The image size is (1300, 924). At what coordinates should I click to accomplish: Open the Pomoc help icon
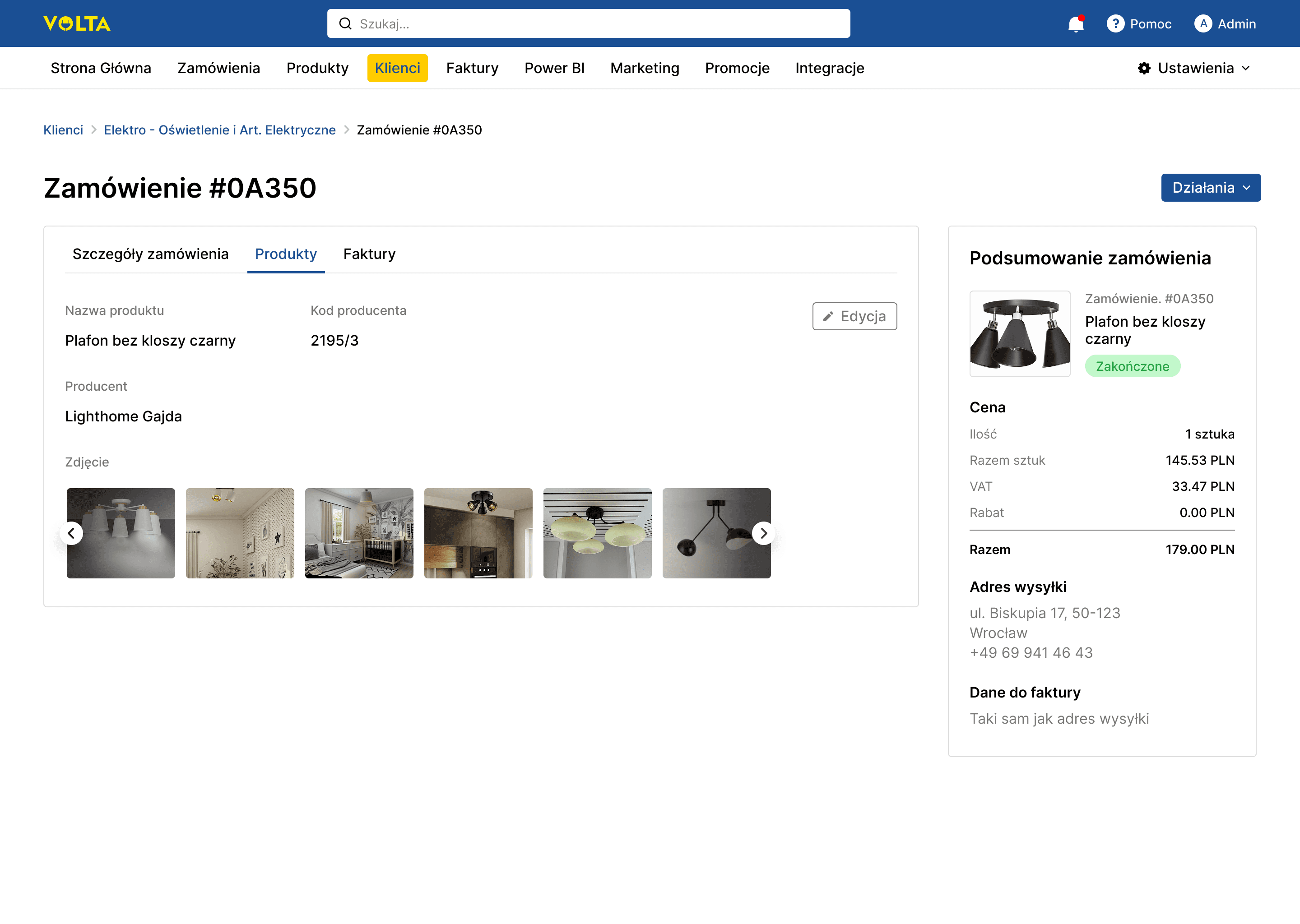pos(1115,24)
